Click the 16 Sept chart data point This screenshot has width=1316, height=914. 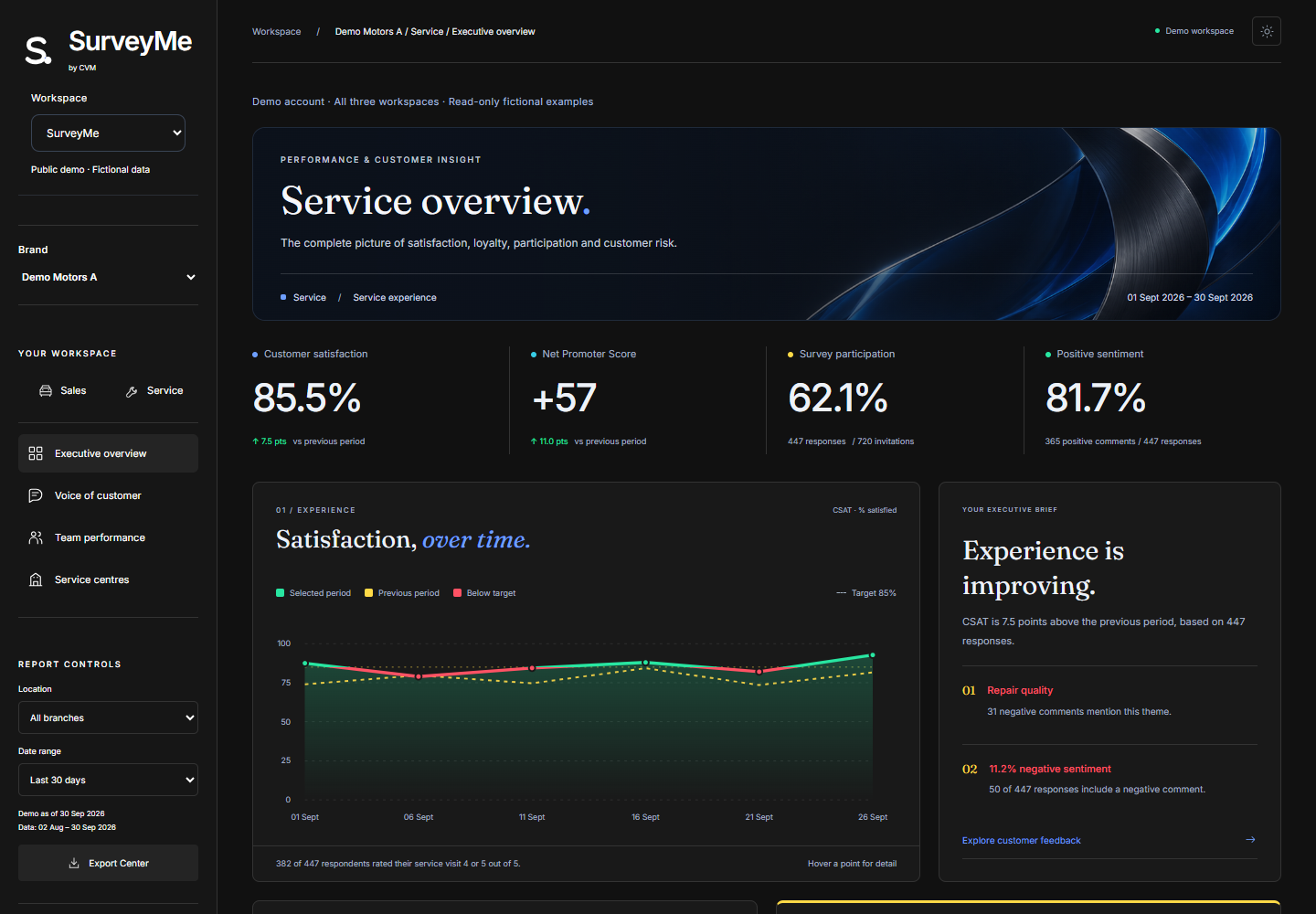(645, 663)
